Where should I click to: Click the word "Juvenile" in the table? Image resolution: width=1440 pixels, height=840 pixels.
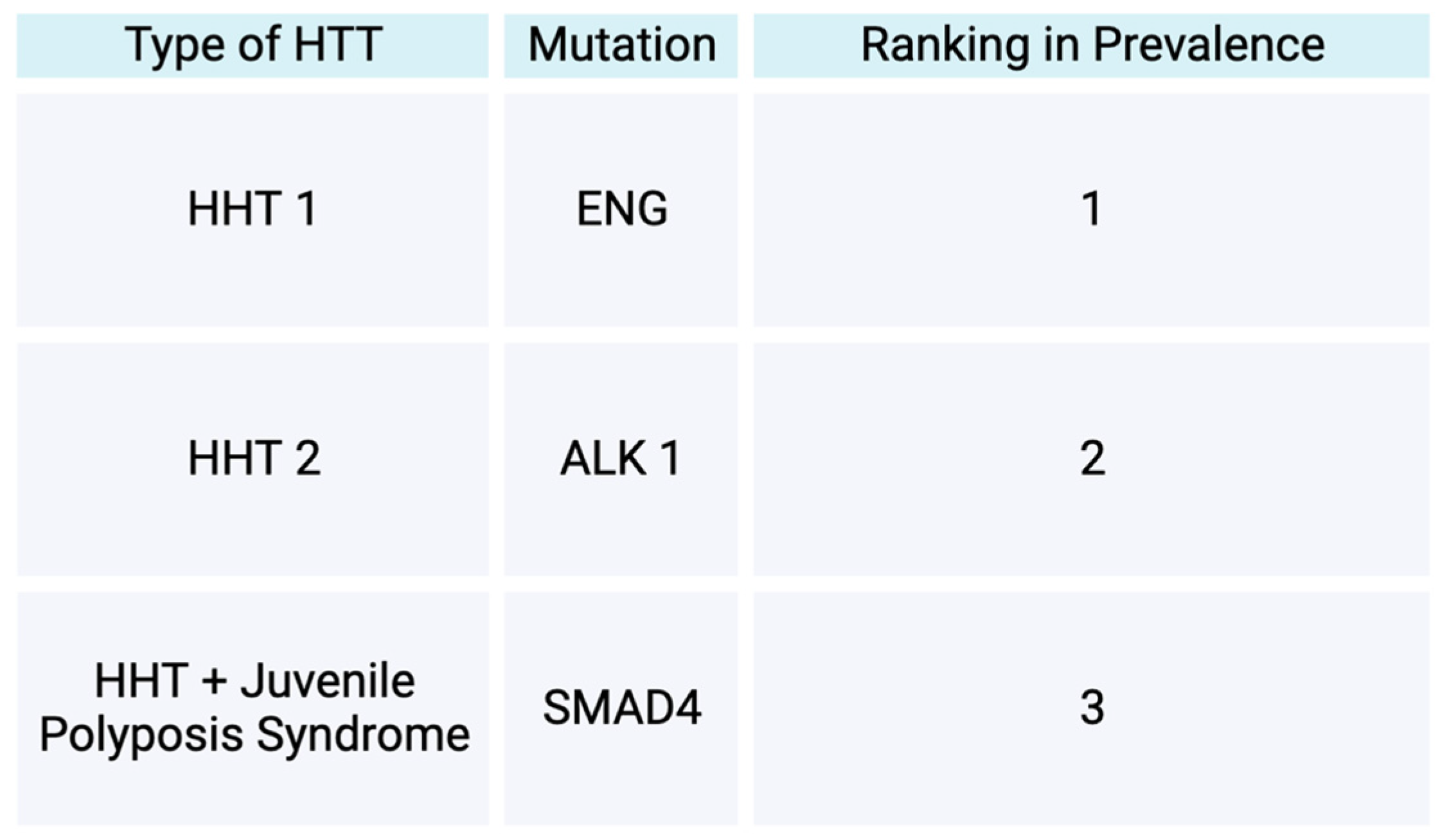click(x=328, y=682)
